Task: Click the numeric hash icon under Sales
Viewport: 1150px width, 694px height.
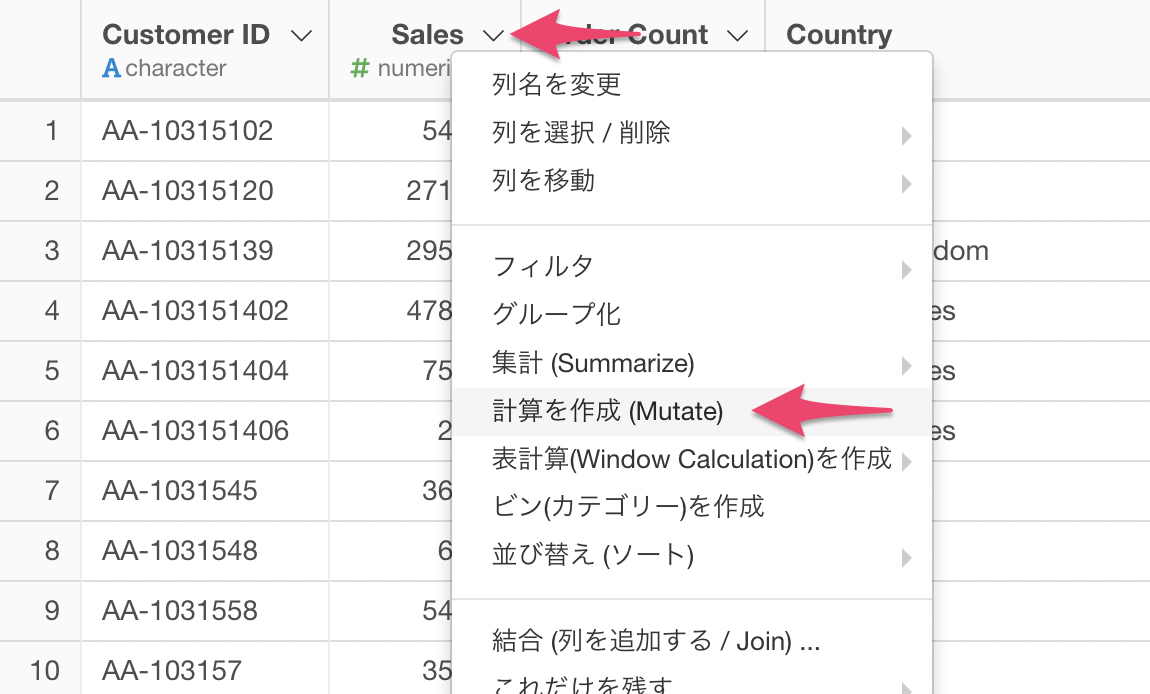Action: coord(361,69)
